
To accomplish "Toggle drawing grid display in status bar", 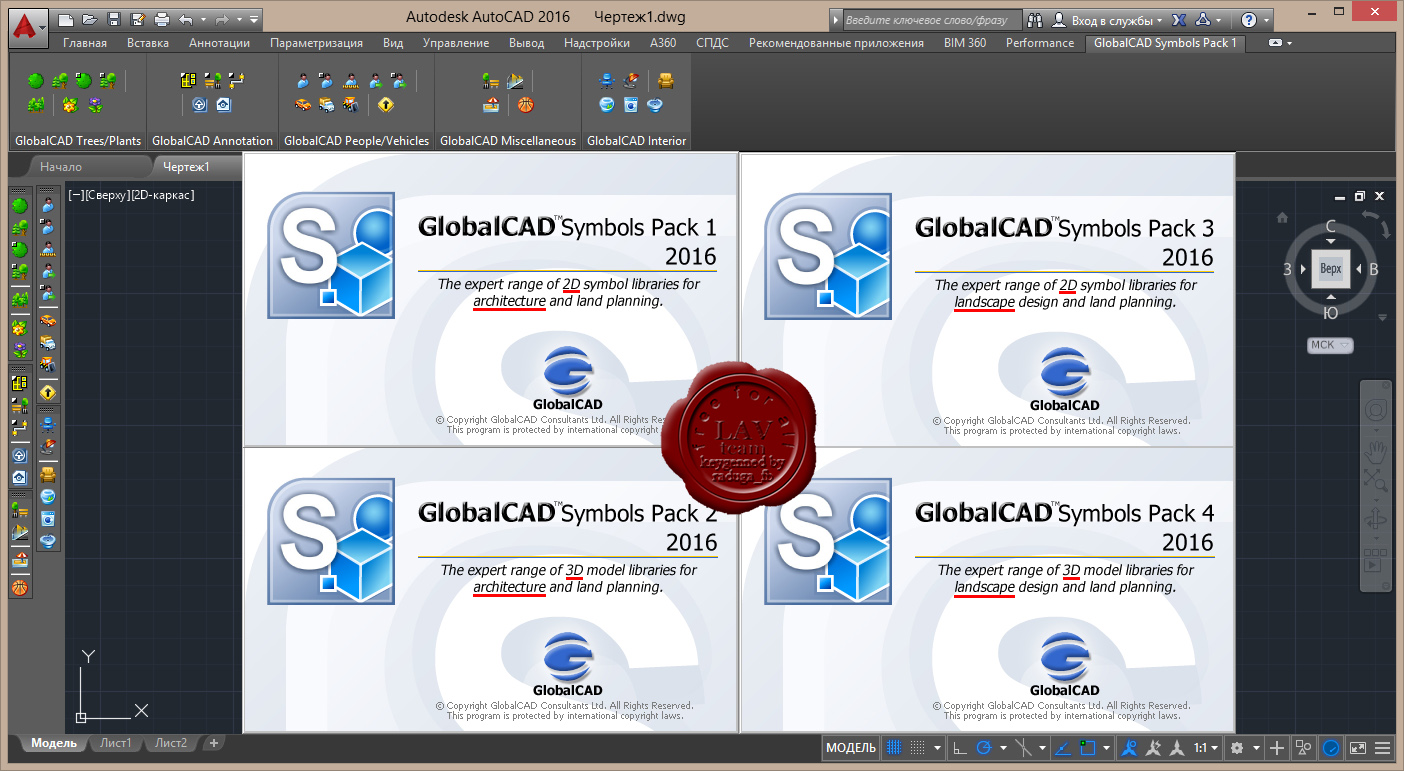I will pyautogui.click(x=894, y=747).
